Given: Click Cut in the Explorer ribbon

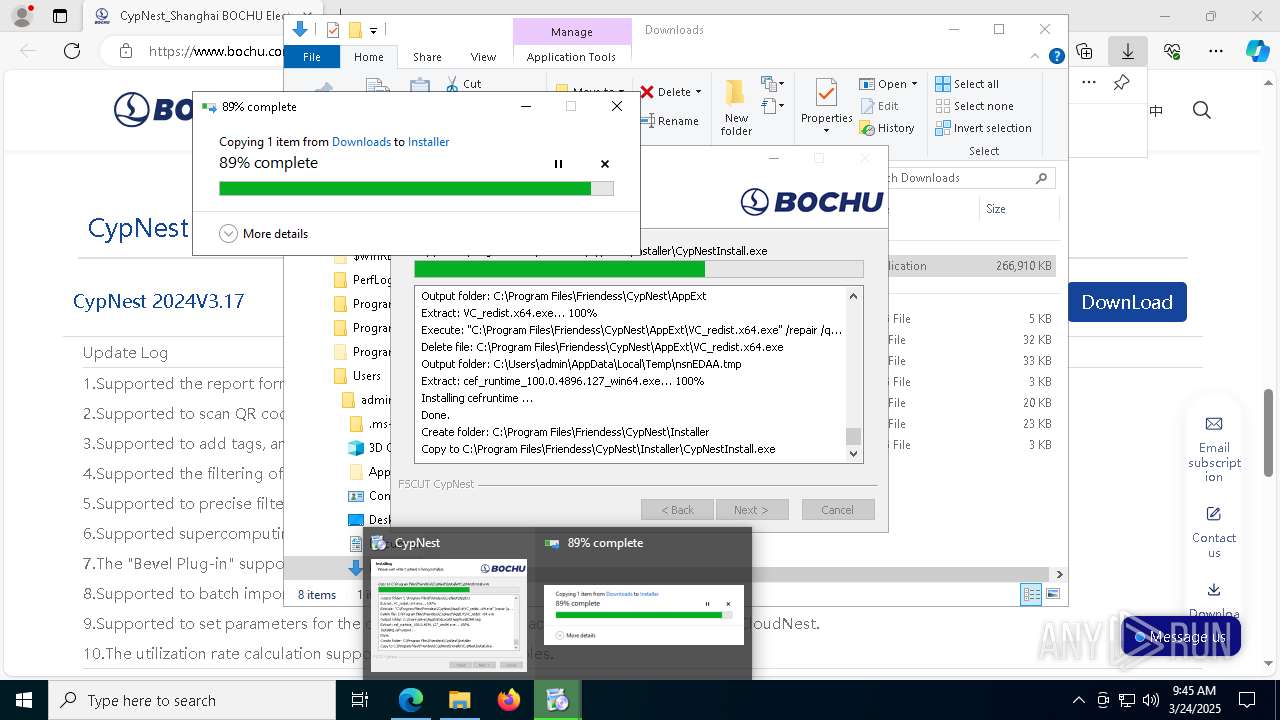Looking at the screenshot, I should [464, 84].
